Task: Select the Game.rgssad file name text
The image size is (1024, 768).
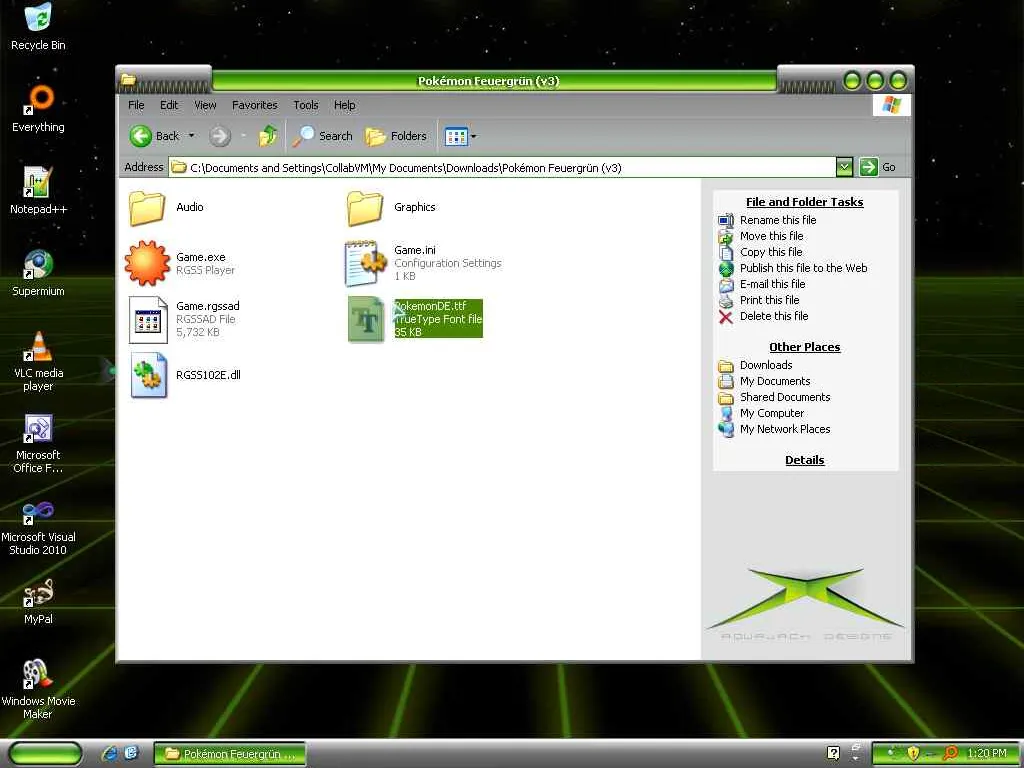Action: [x=208, y=306]
